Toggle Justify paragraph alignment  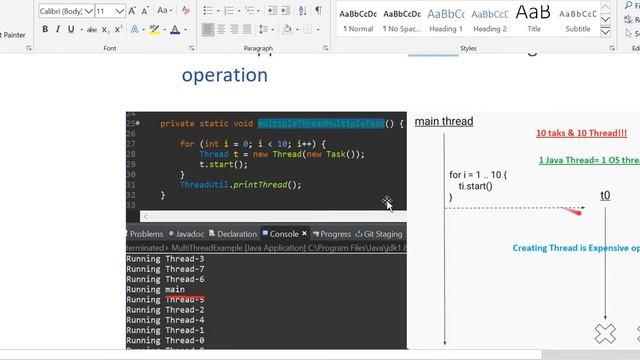coord(247,29)
